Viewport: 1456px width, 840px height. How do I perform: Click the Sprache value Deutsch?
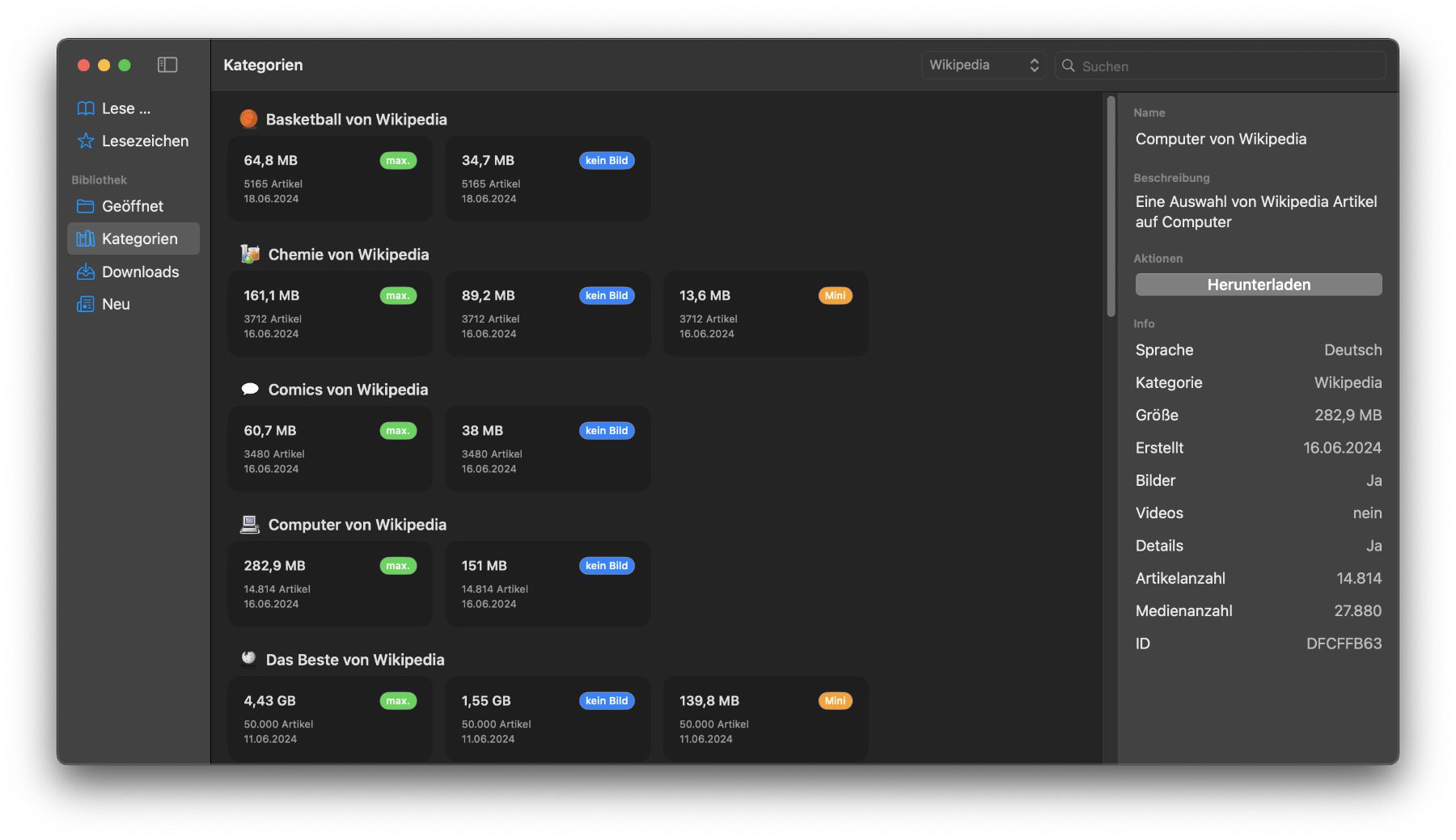(1352, 350)
